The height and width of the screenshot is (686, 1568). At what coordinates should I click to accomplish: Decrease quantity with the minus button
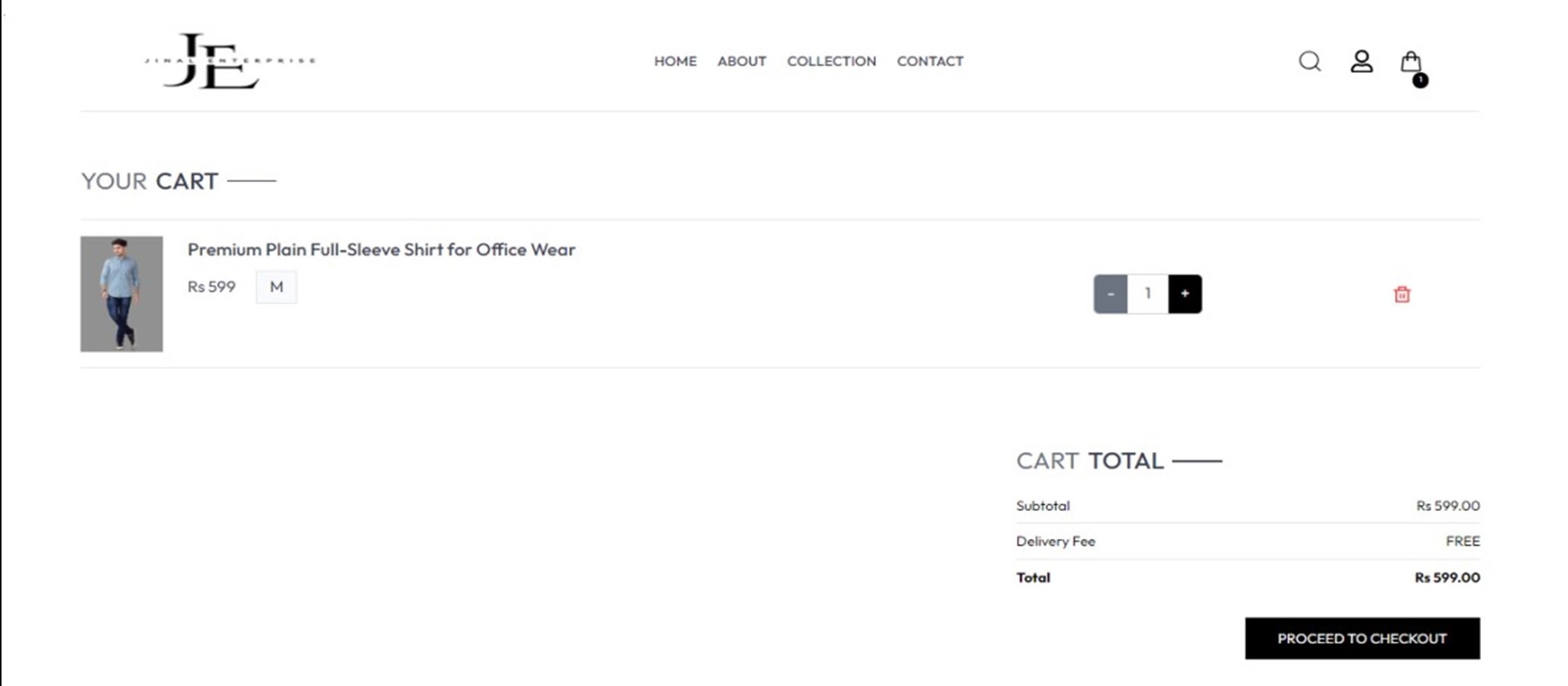[x=1111, y=294]
